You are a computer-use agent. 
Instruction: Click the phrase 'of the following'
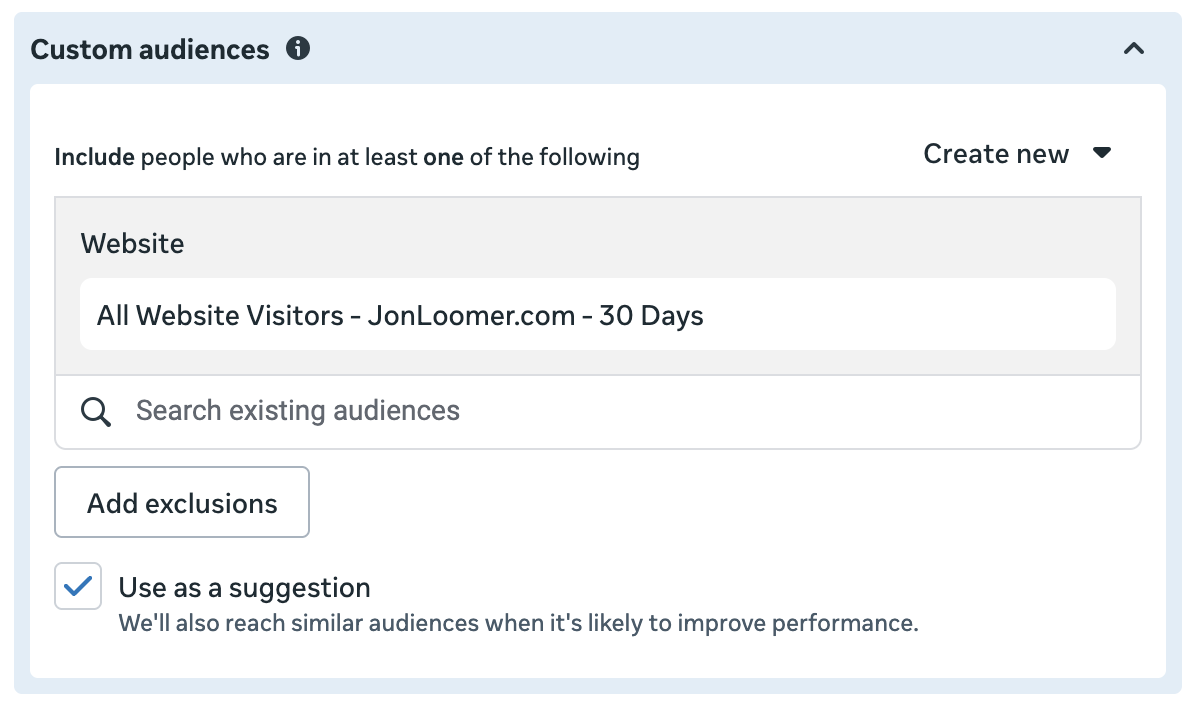tap(555, 157)
